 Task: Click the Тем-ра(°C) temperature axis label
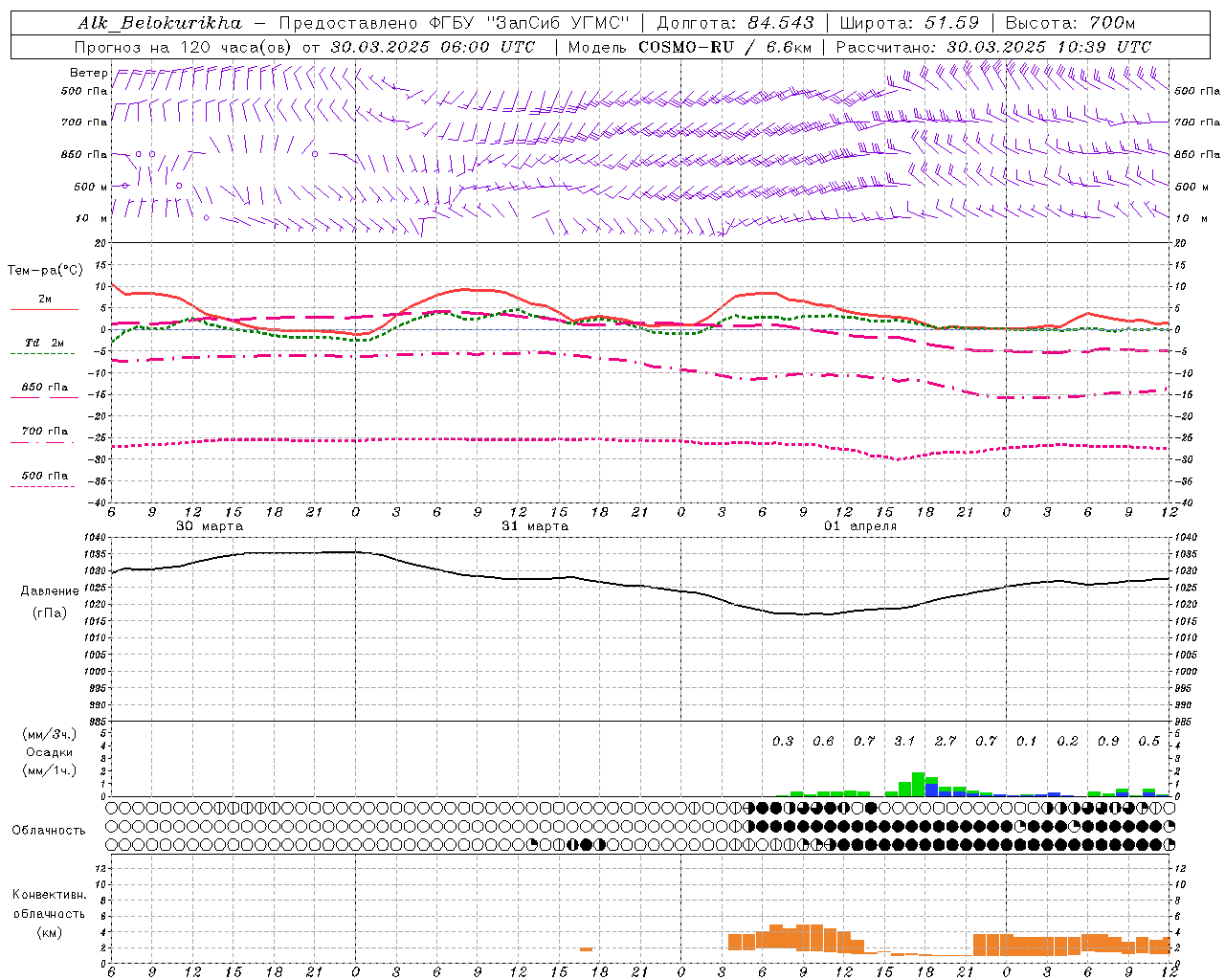45,271
